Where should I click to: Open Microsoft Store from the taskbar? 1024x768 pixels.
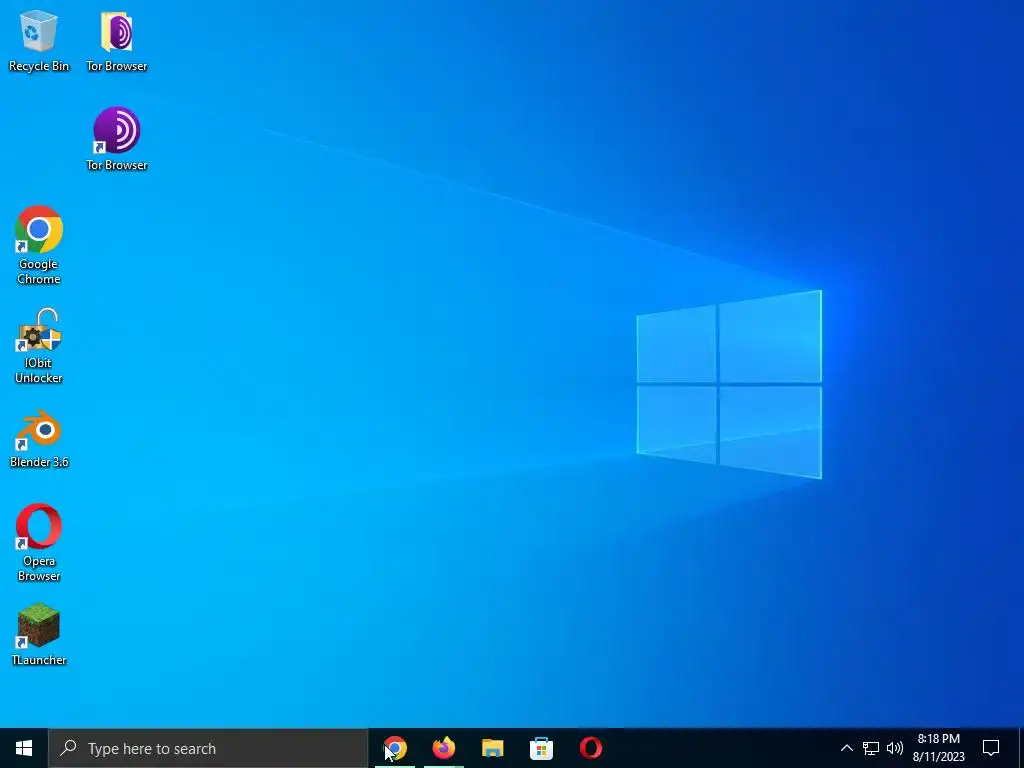[x=541, y=748]
